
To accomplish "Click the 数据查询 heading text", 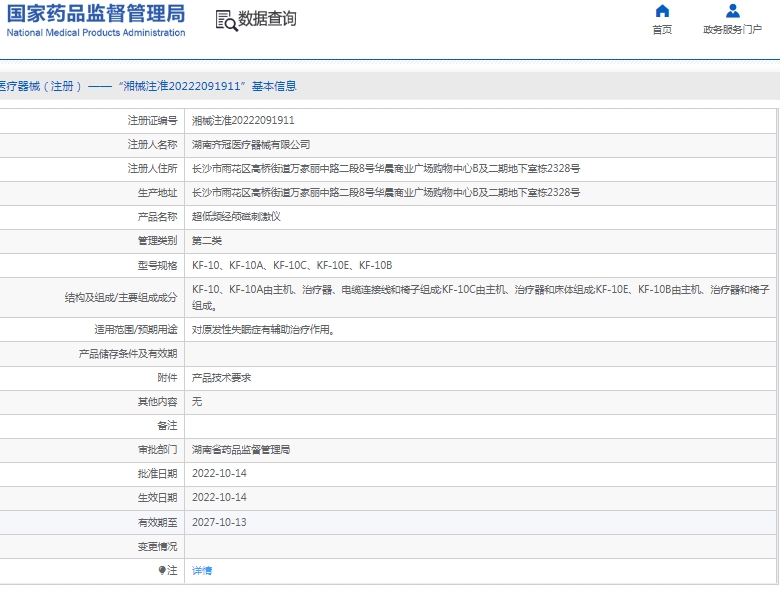I will coord(267,19).
